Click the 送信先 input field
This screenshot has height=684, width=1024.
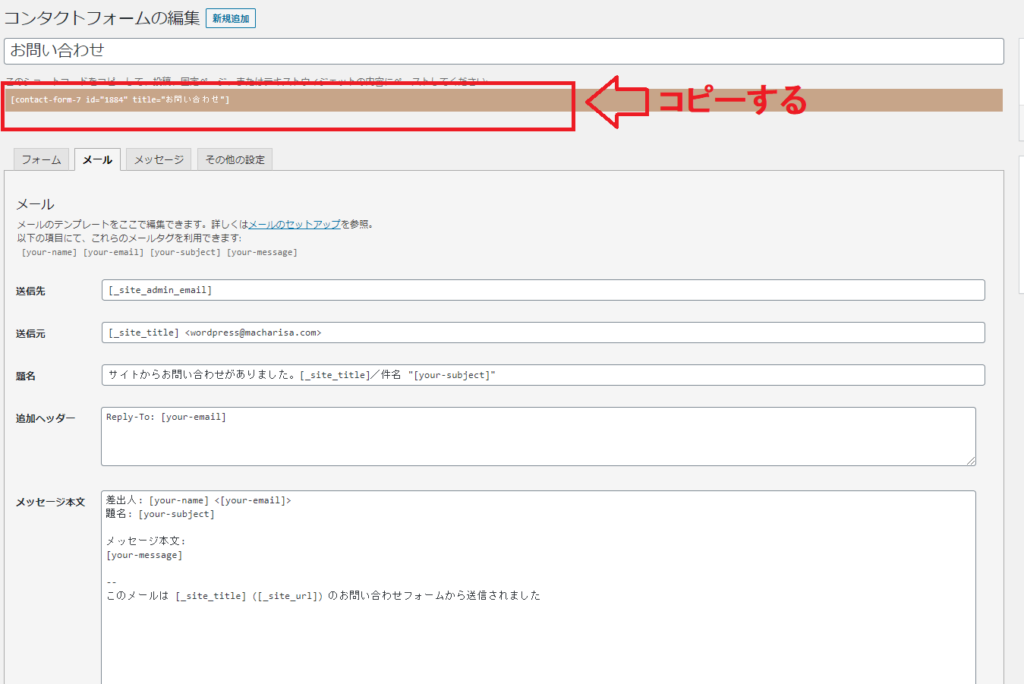[542, 290]
